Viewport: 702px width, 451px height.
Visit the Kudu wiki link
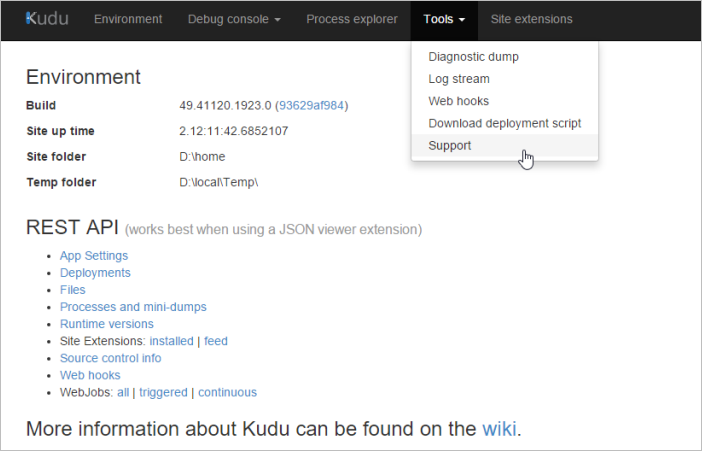[499, 430]
